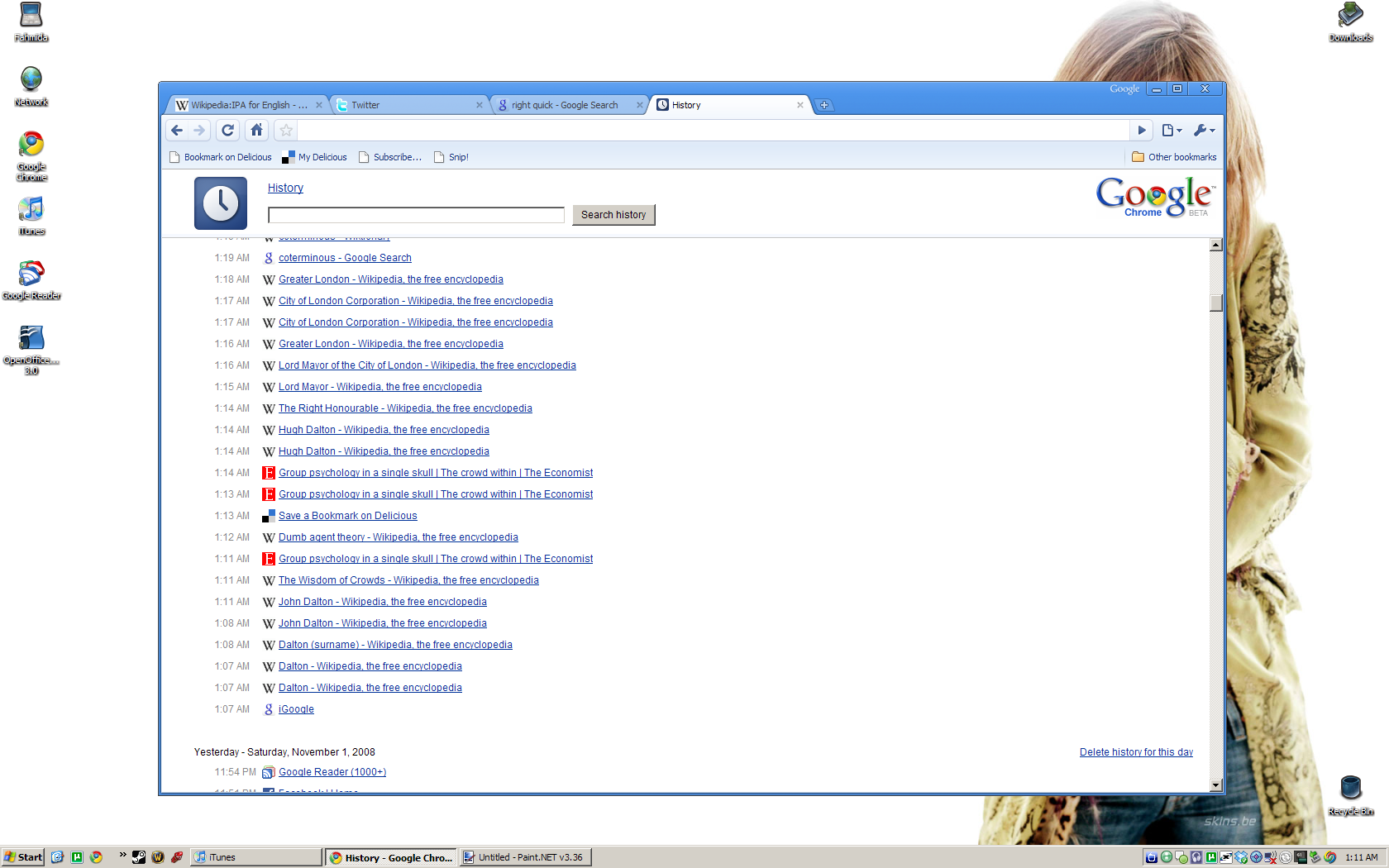Click the History - Google Chrome taskbar button
The image size is (1389, 868).
point(391,857)
